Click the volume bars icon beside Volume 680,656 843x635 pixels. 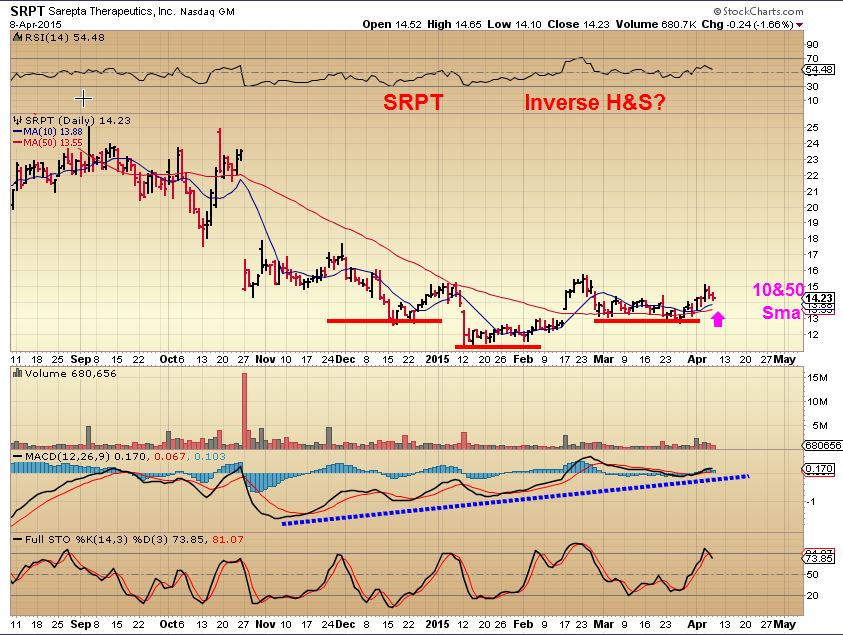tap(17, 373)
